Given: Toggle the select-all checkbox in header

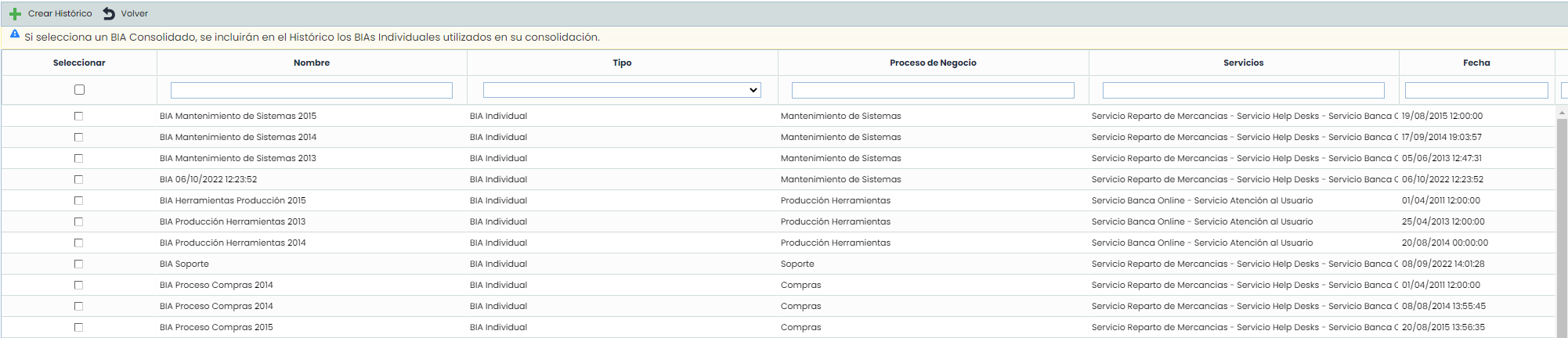Looking at the screenshot, I should [x=79, y=90].
